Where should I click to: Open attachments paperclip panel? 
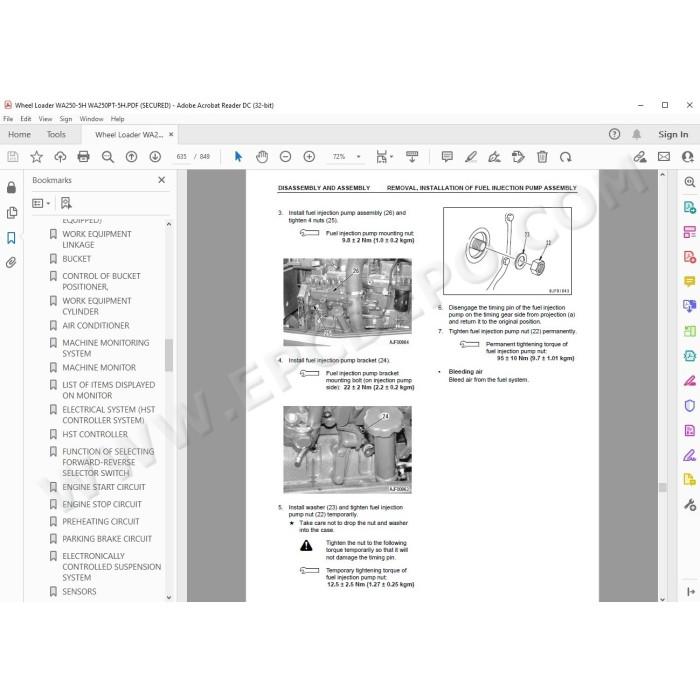pos(12,262)
